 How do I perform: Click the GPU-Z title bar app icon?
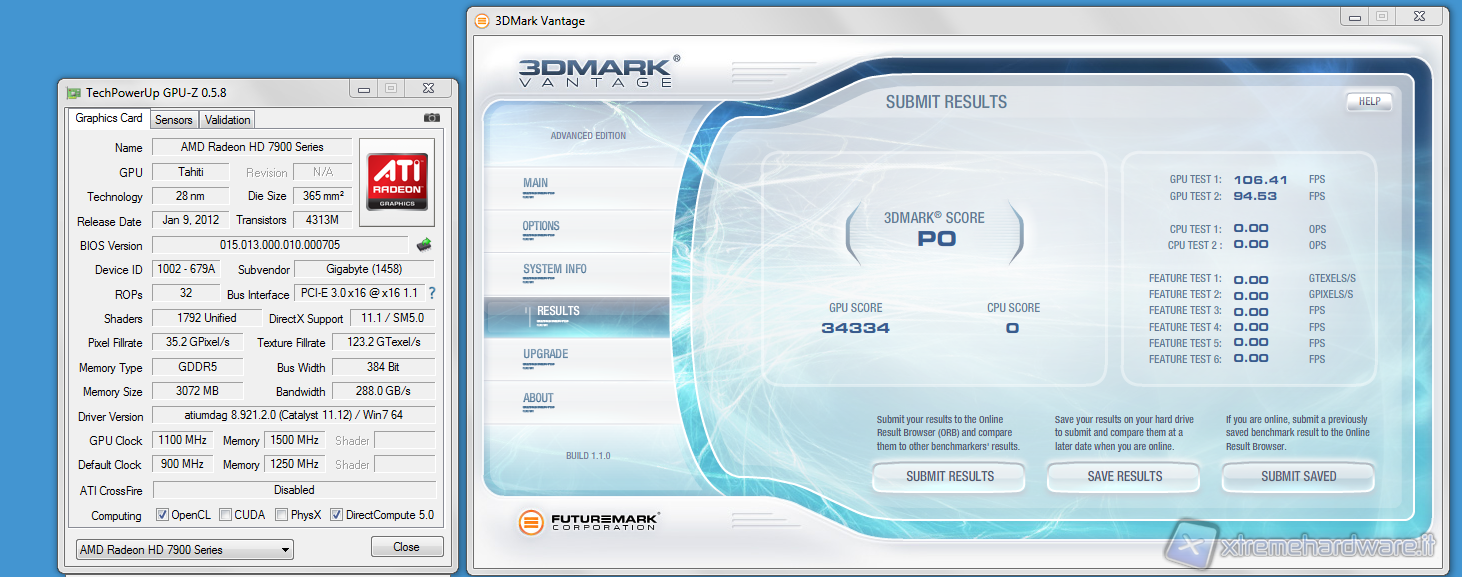(x=73, y=93)
